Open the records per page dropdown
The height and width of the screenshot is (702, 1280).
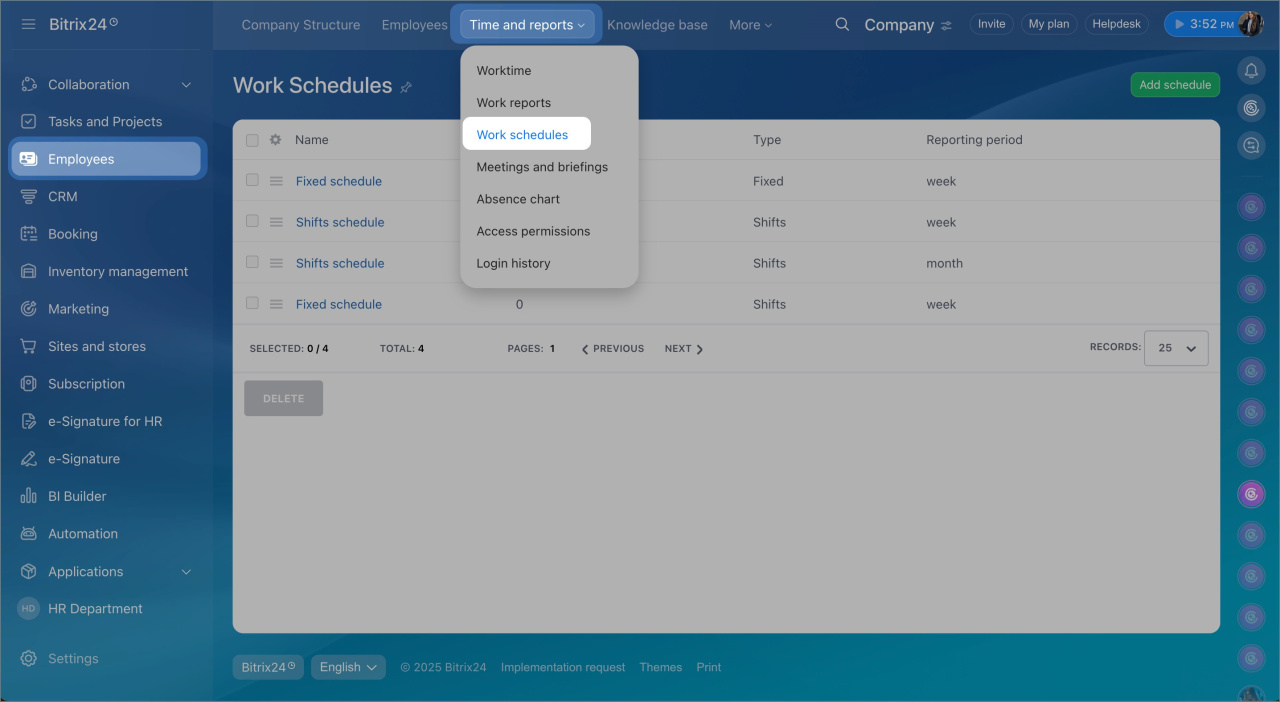point(1176,348)
